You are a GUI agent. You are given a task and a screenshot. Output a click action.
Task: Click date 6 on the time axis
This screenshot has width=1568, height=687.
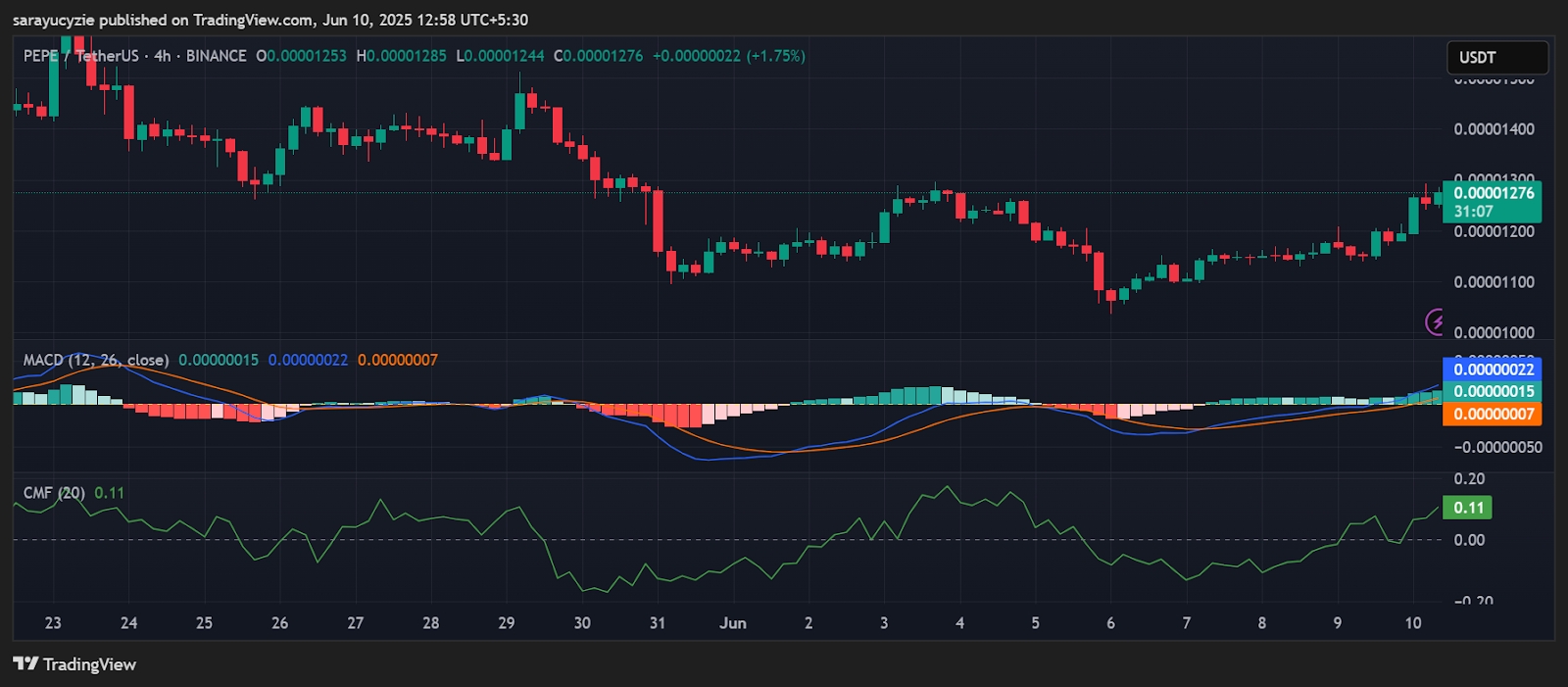tap(1110, 623)
